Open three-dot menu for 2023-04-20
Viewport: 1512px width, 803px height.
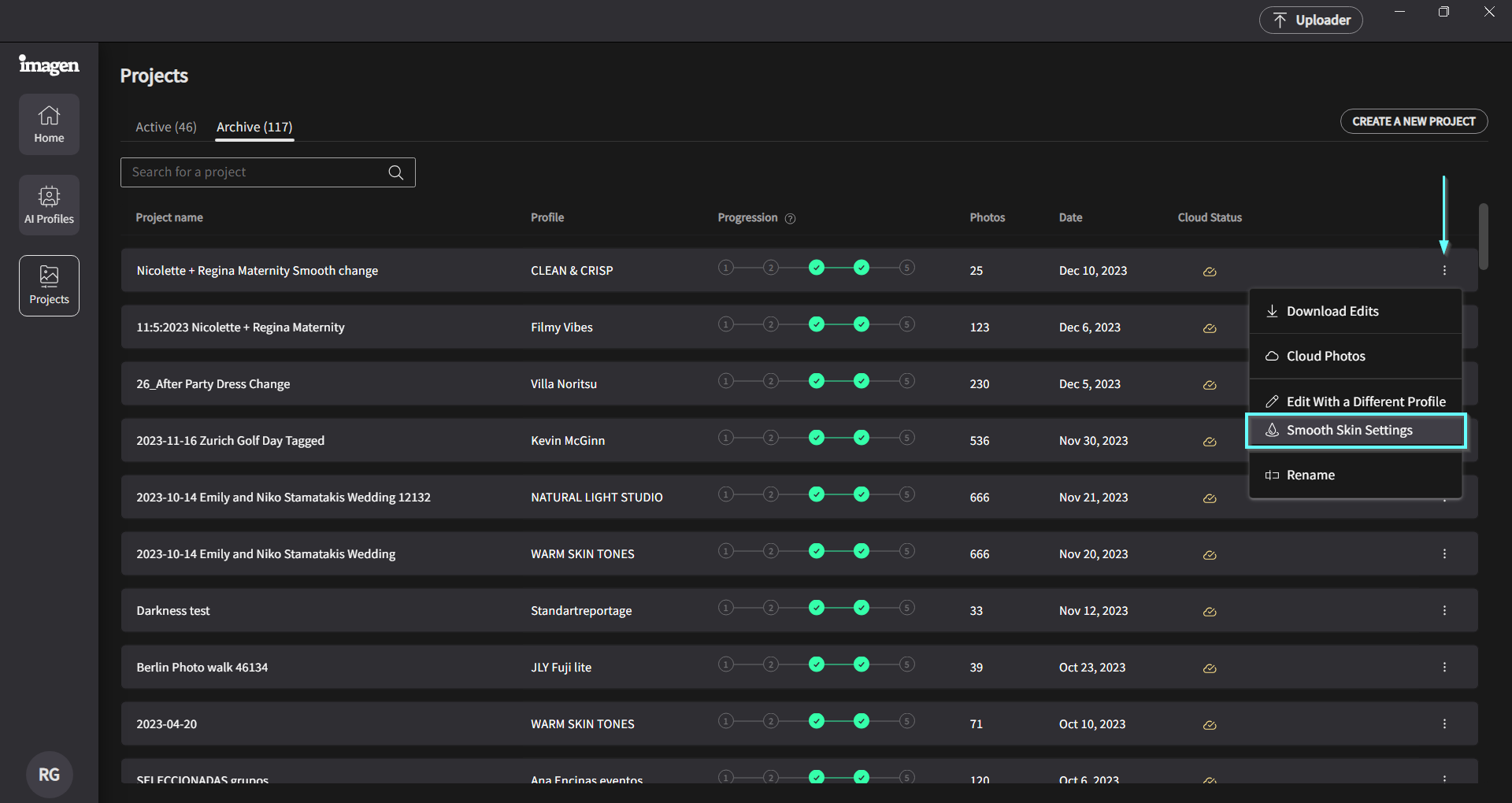click(x=1444, y=723)
